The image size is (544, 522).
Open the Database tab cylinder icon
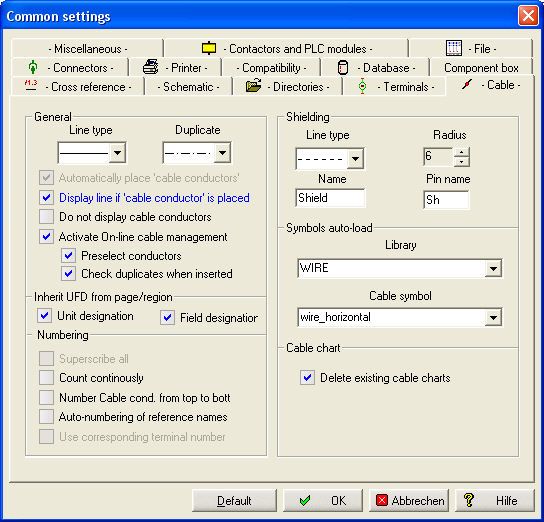click(343, 68)
